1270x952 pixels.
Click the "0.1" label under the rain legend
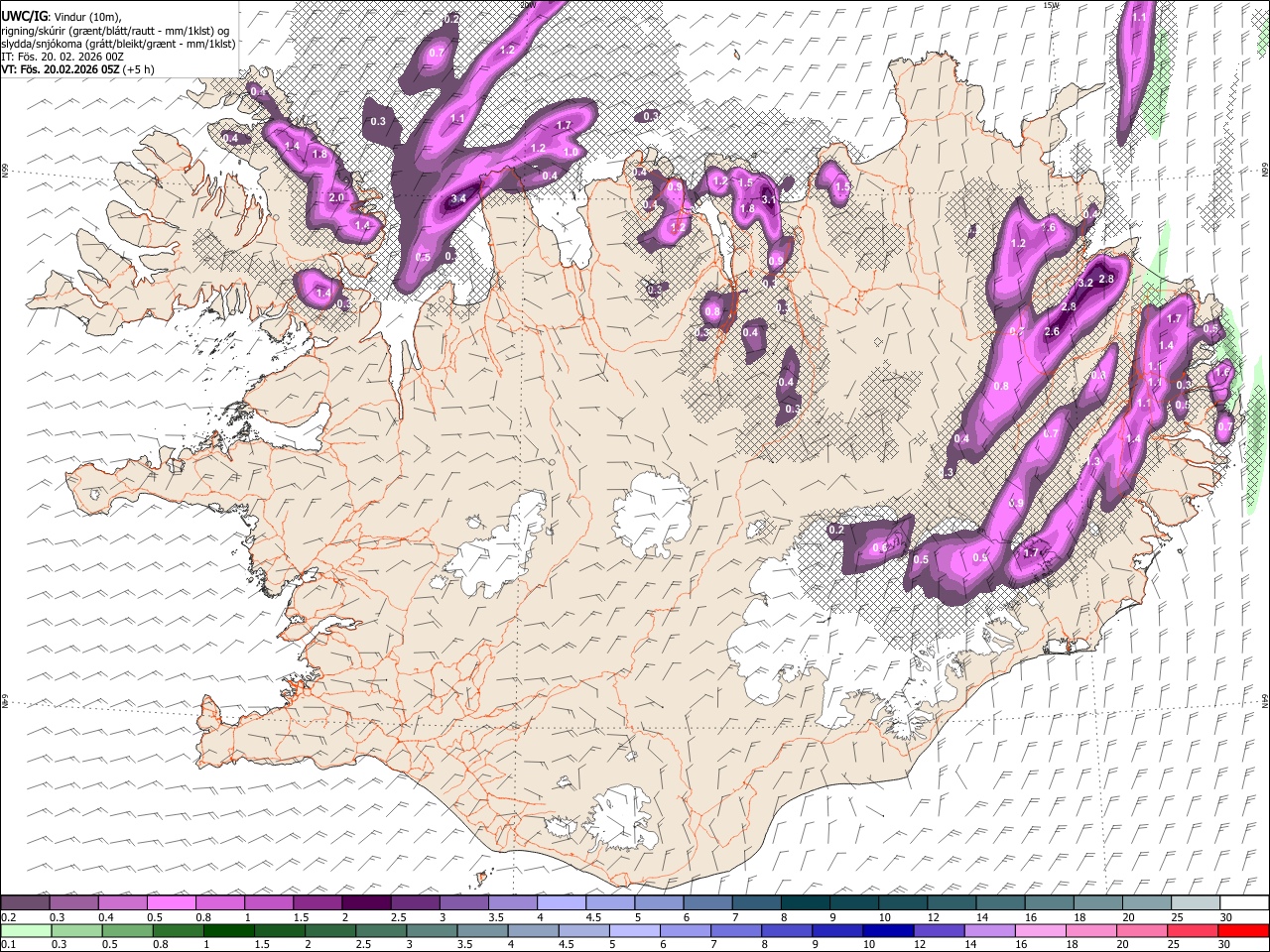(10, 945)
